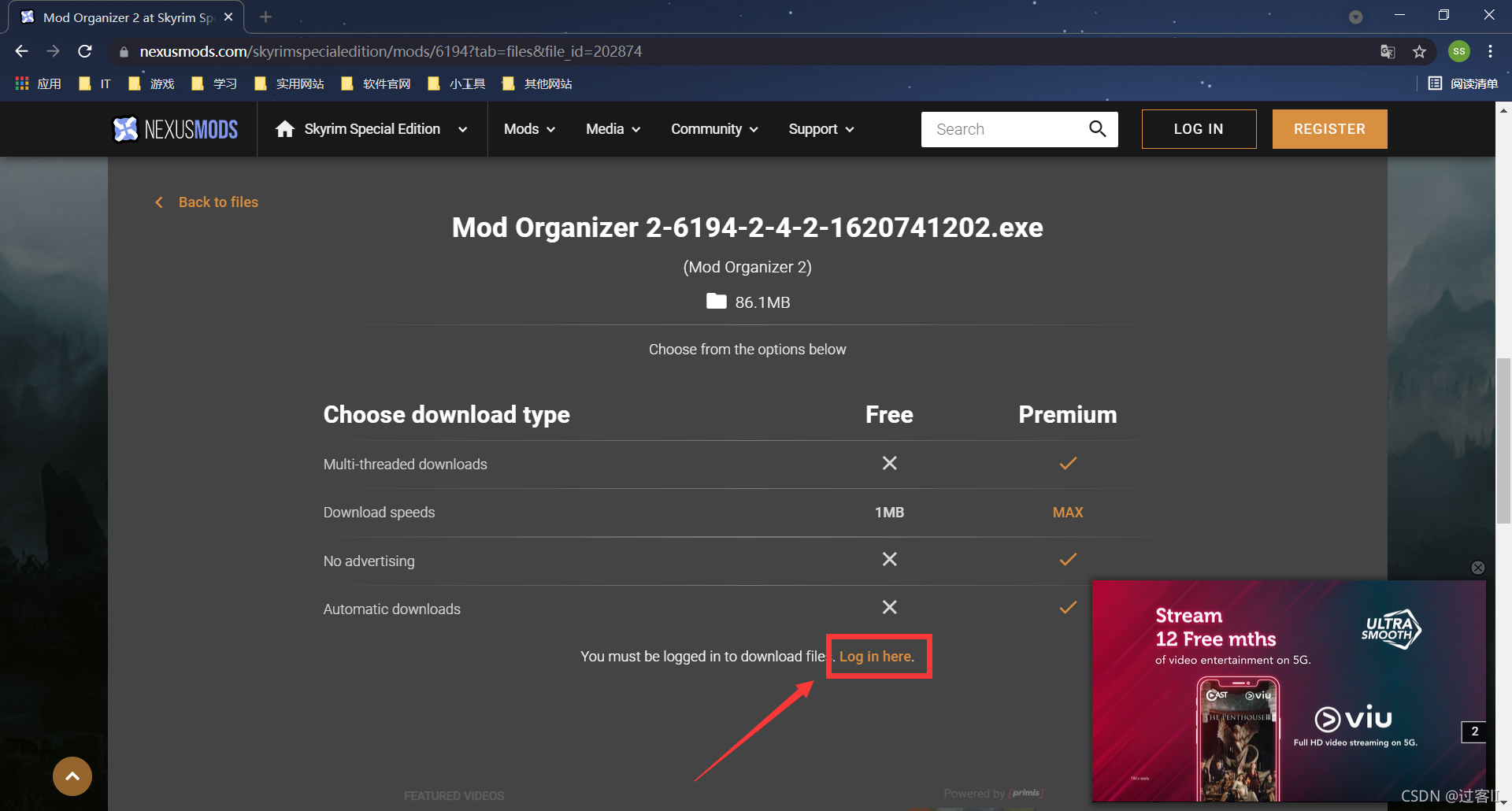Open the 其他网站 bookmarks folder
Image resolution: width=1512 pixels, height=811 pixels.
click(536, 83)
